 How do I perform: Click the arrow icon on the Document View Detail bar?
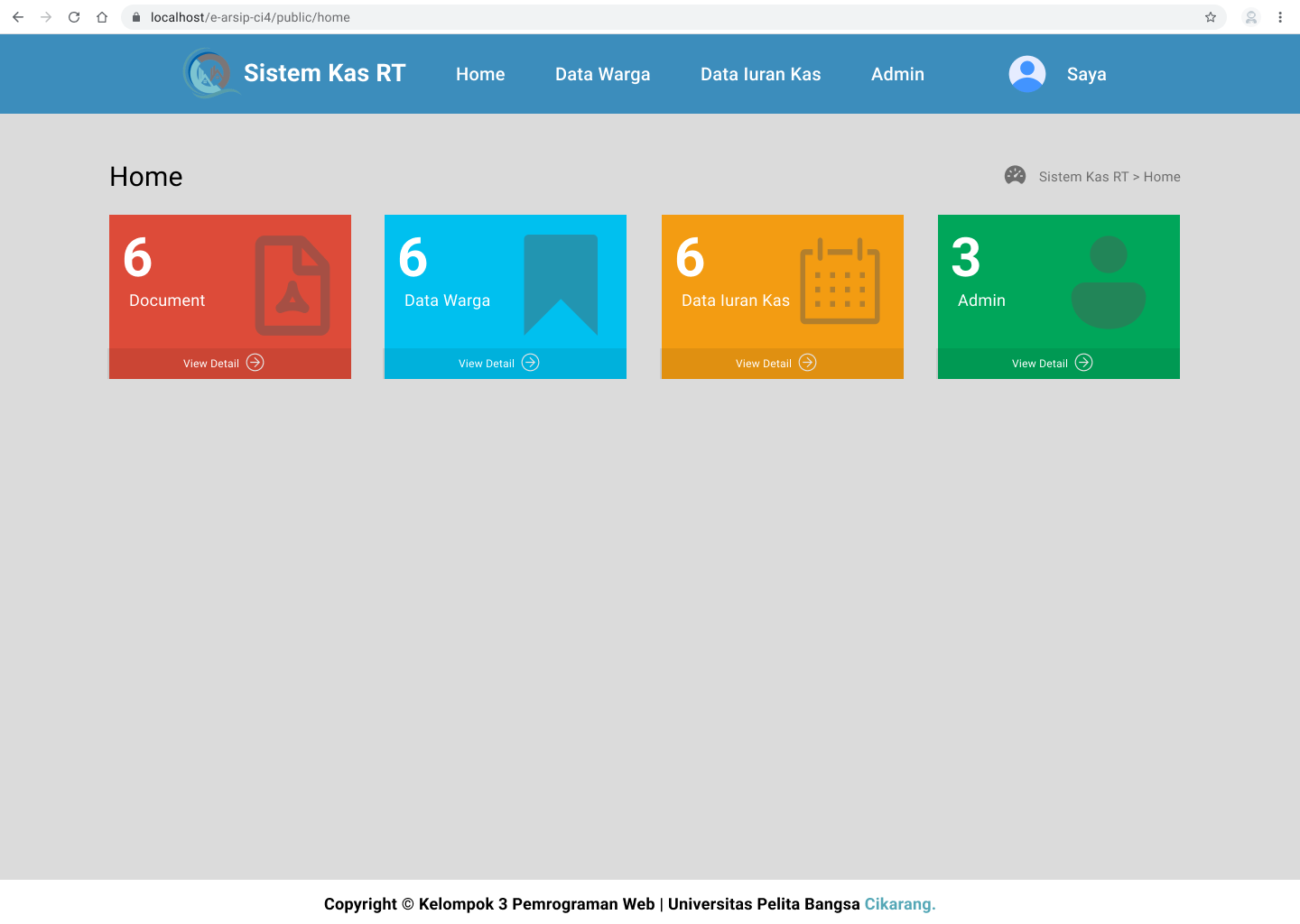[x=255, y=362]
